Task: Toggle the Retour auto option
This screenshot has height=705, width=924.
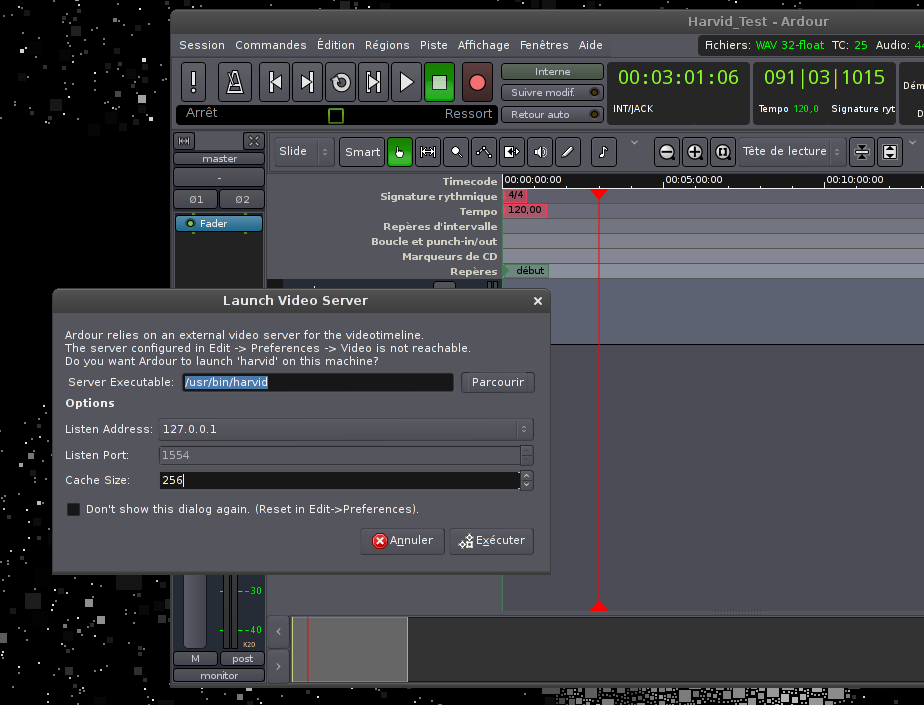Action: pos(552,115)
